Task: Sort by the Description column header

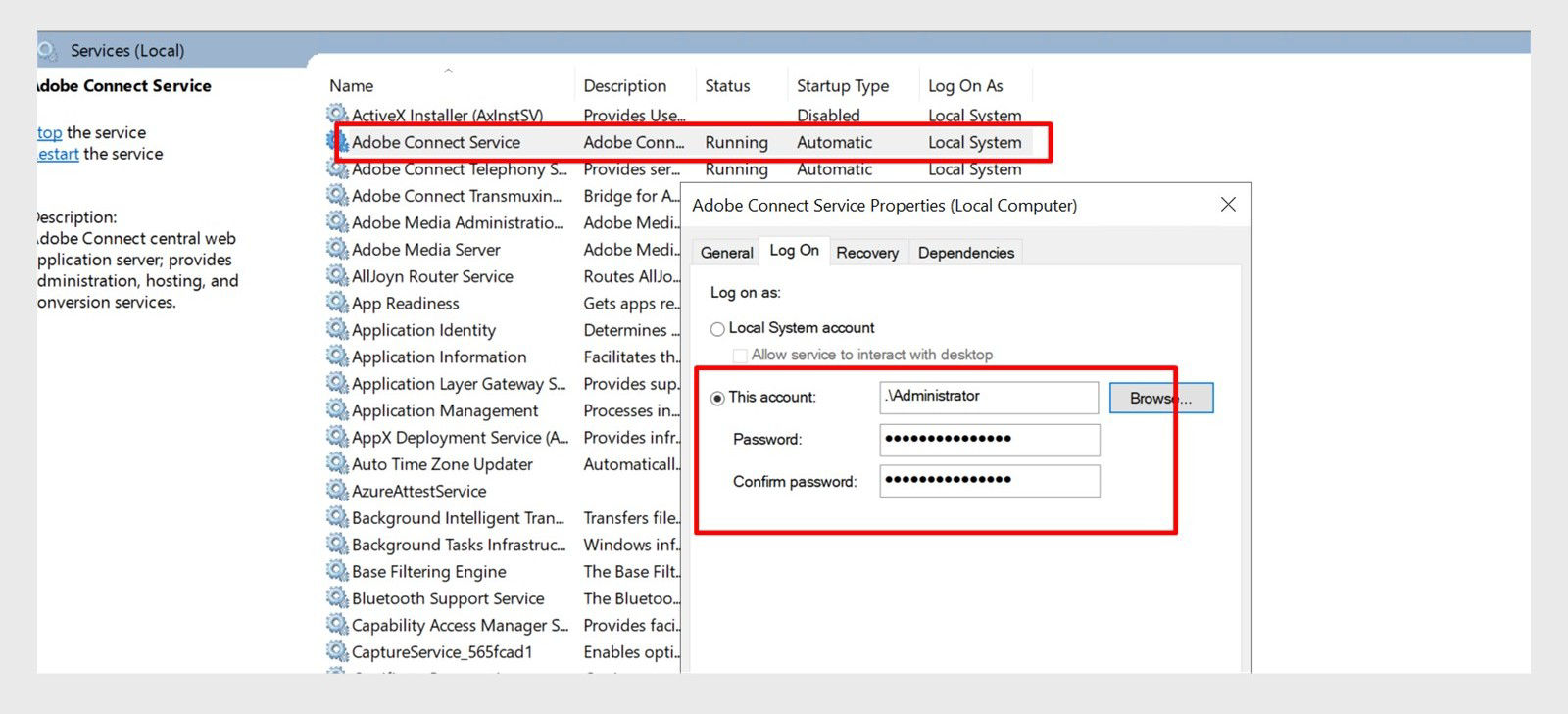Action: 625,86
